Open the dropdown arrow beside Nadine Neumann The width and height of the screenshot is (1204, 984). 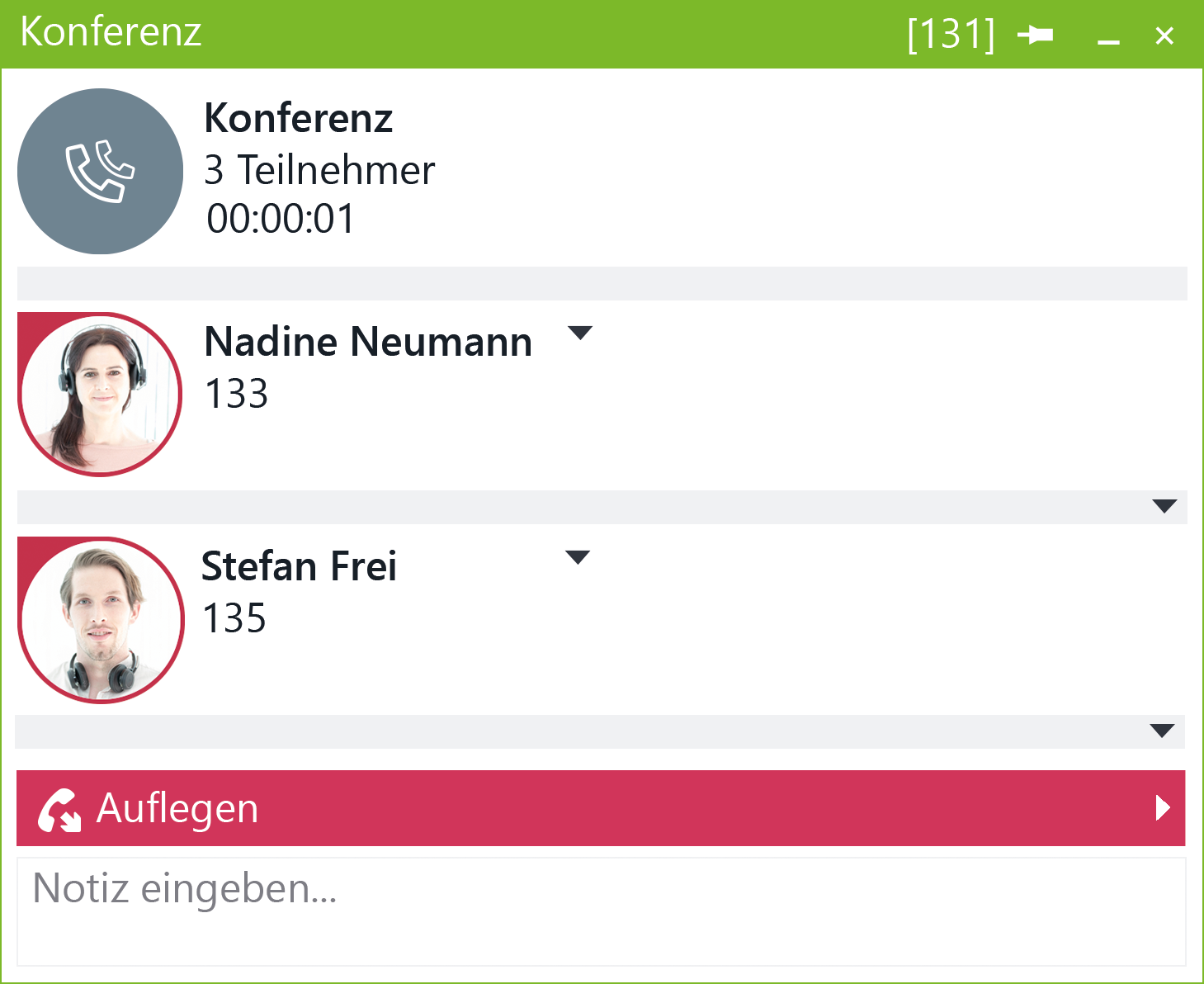coord(580,333)
